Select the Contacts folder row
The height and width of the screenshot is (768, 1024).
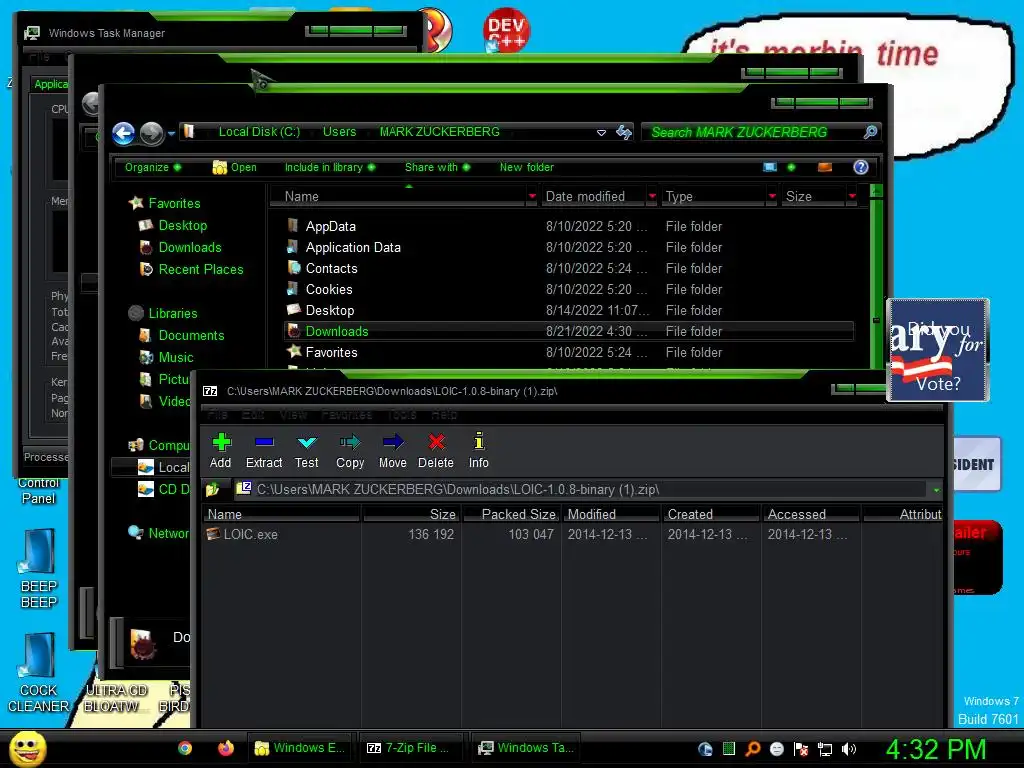pyautogui.click(x=568, y=268)
